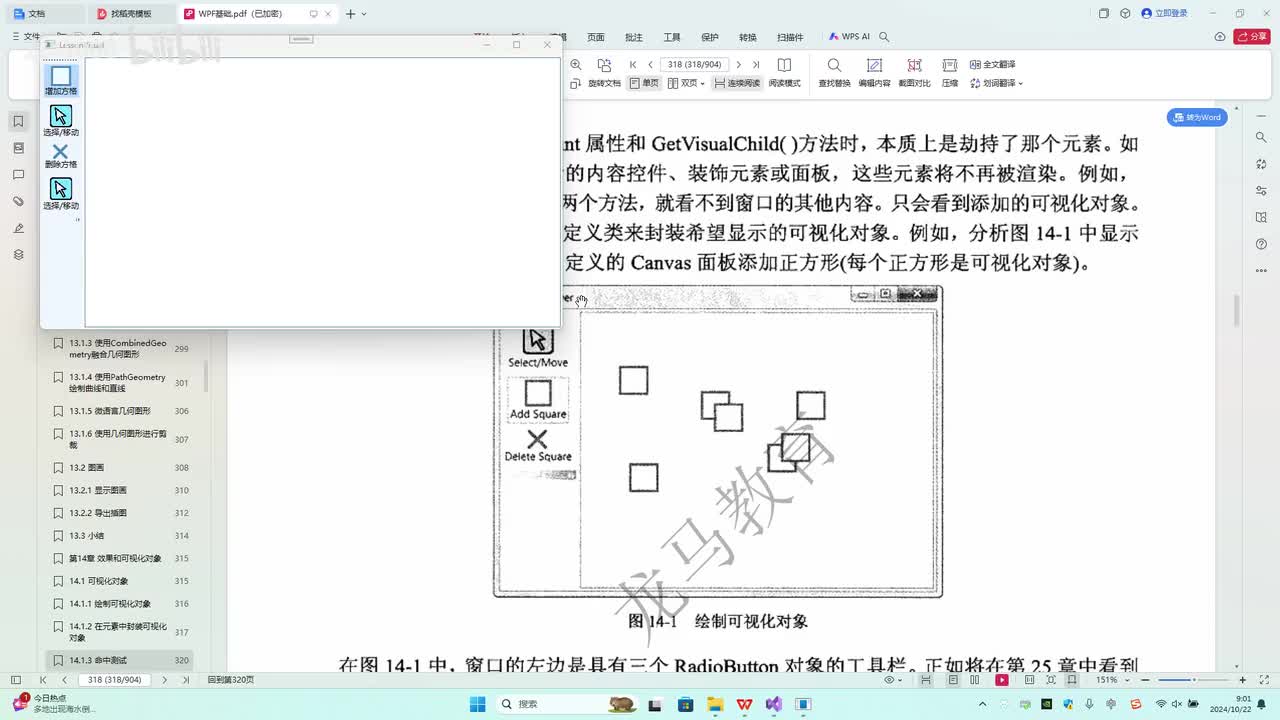Click the 压缩 compress tool
The height and width of the screenshot is (720, 1280).
point(950,73)
